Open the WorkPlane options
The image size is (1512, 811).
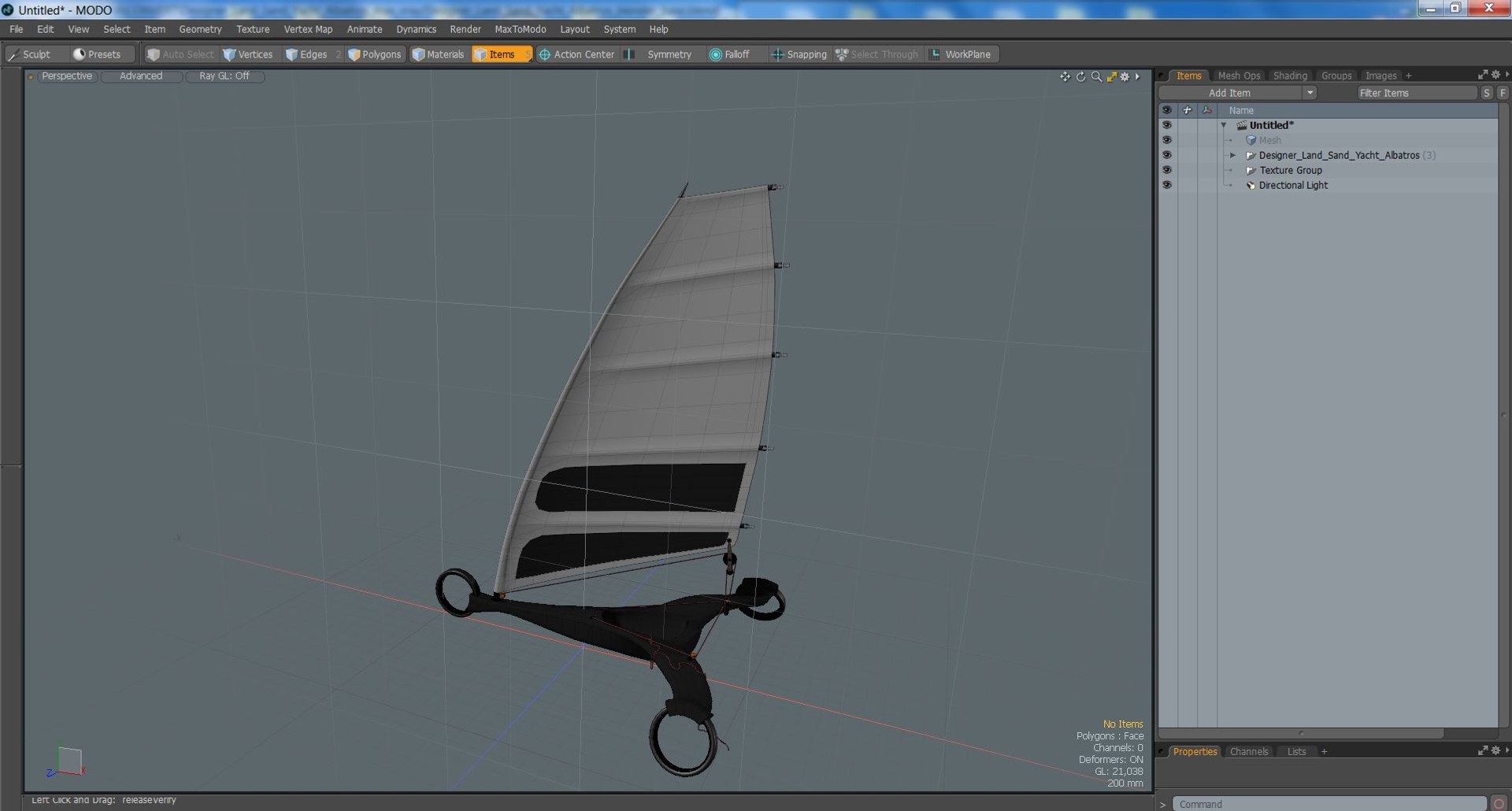coord(962,54)
